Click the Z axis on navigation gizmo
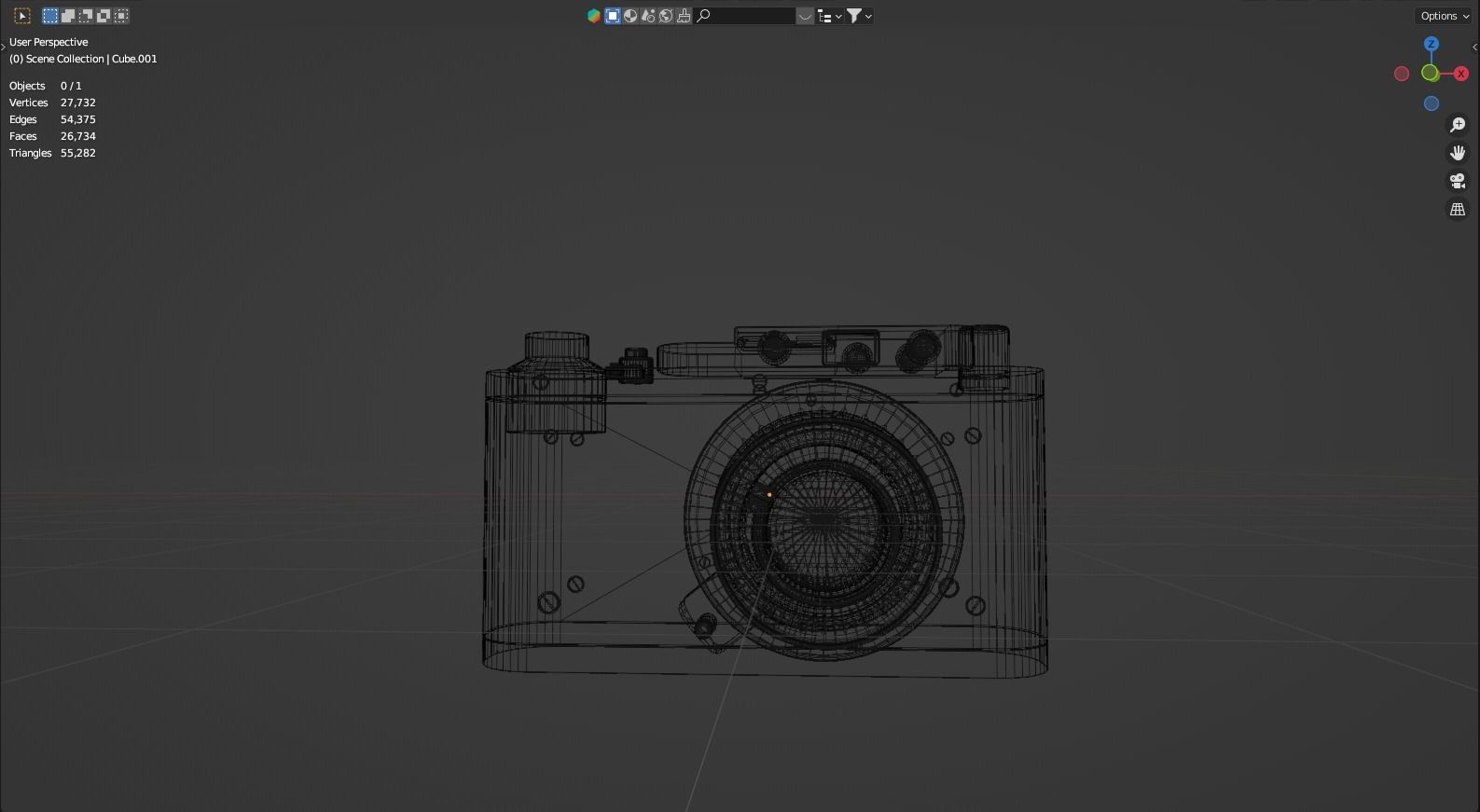The height and width of the screenshot is (812, 1480). pos(1432,44)
